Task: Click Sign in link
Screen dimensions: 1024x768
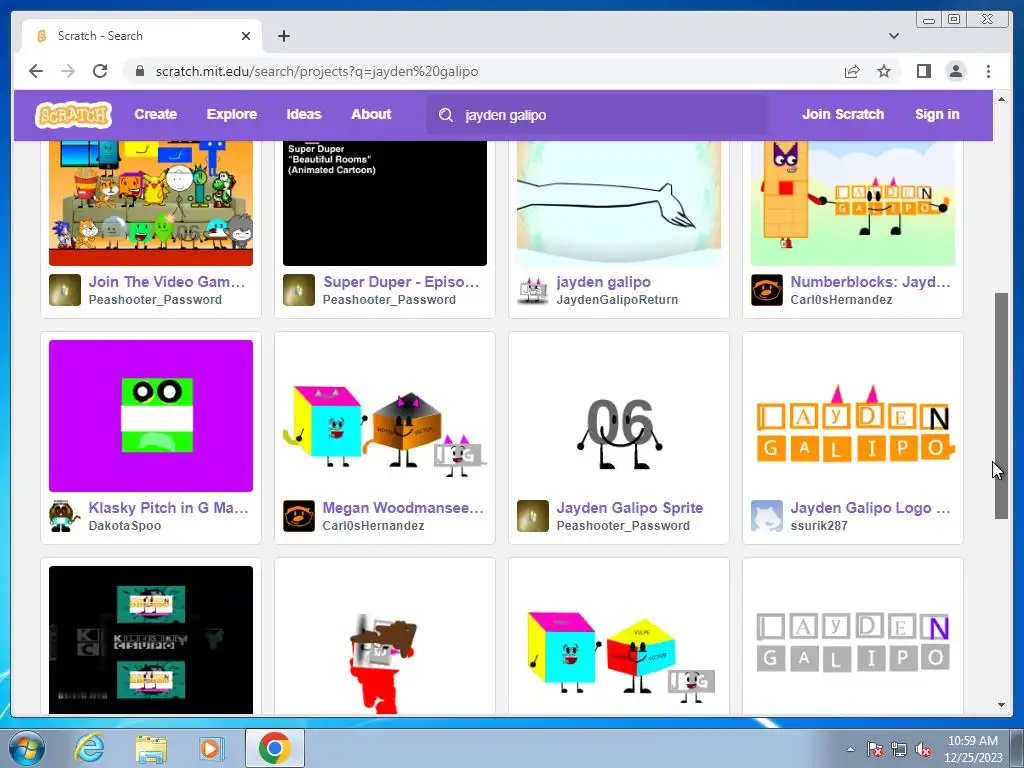Action: tap(937, 114)
